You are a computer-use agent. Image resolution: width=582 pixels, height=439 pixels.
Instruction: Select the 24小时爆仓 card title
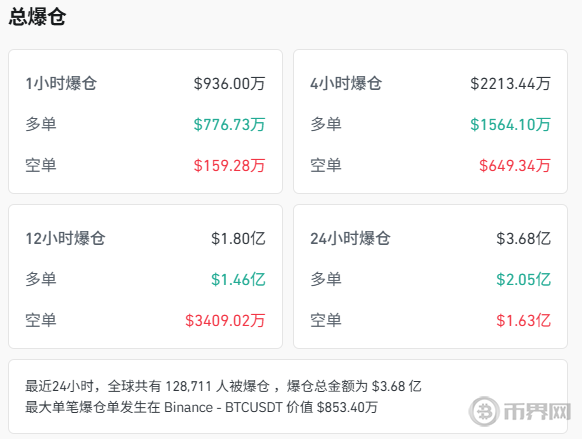pos(350,239)
